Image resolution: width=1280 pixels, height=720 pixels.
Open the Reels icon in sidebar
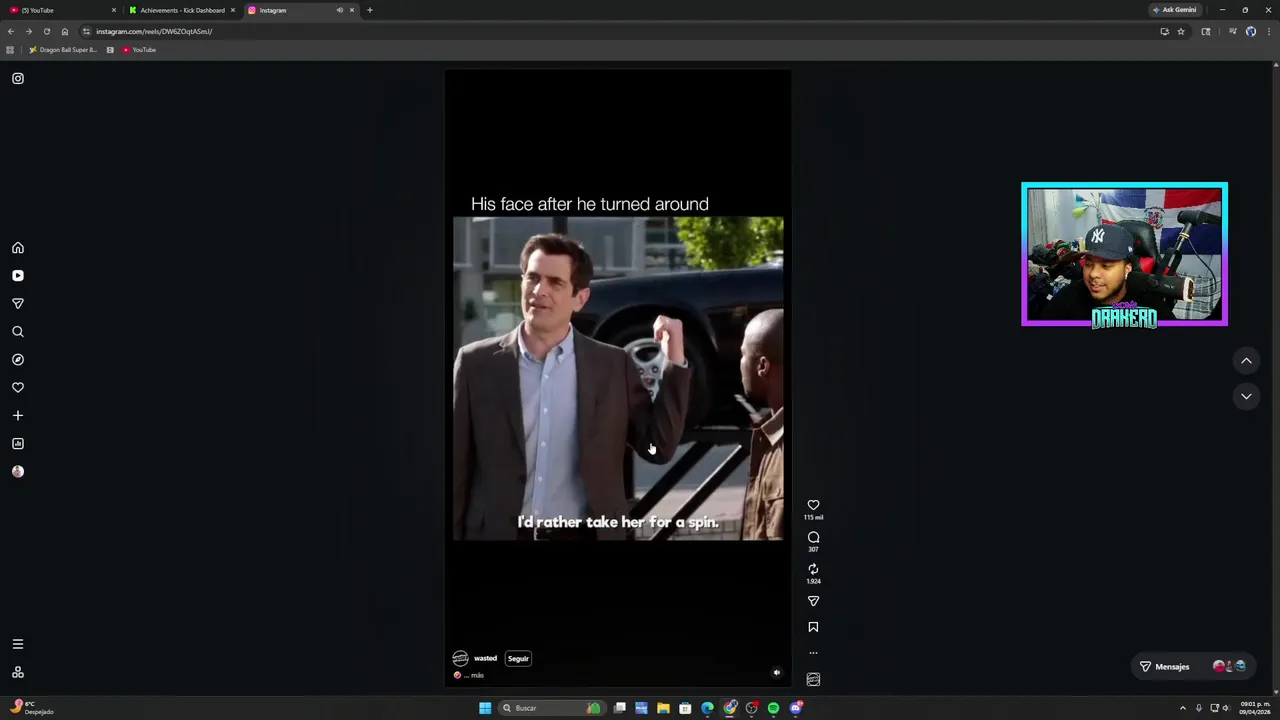tap(18, 276)
